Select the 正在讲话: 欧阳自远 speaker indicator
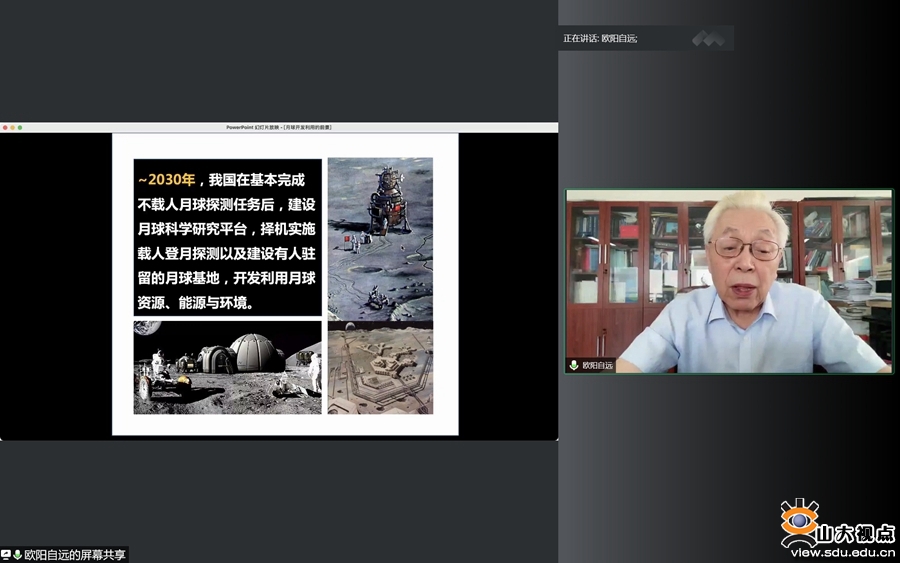Screen dimensions: 900x563 (600, 39)
